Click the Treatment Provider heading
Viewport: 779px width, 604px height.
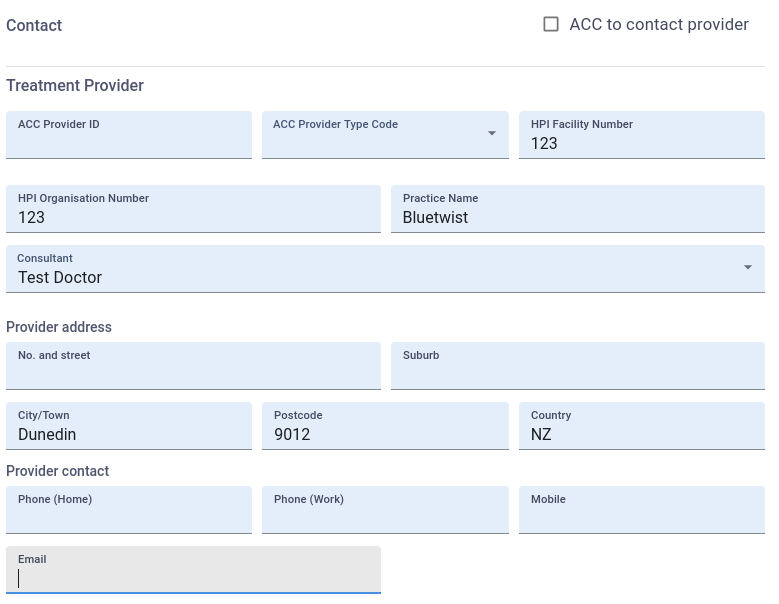[75, 86]
